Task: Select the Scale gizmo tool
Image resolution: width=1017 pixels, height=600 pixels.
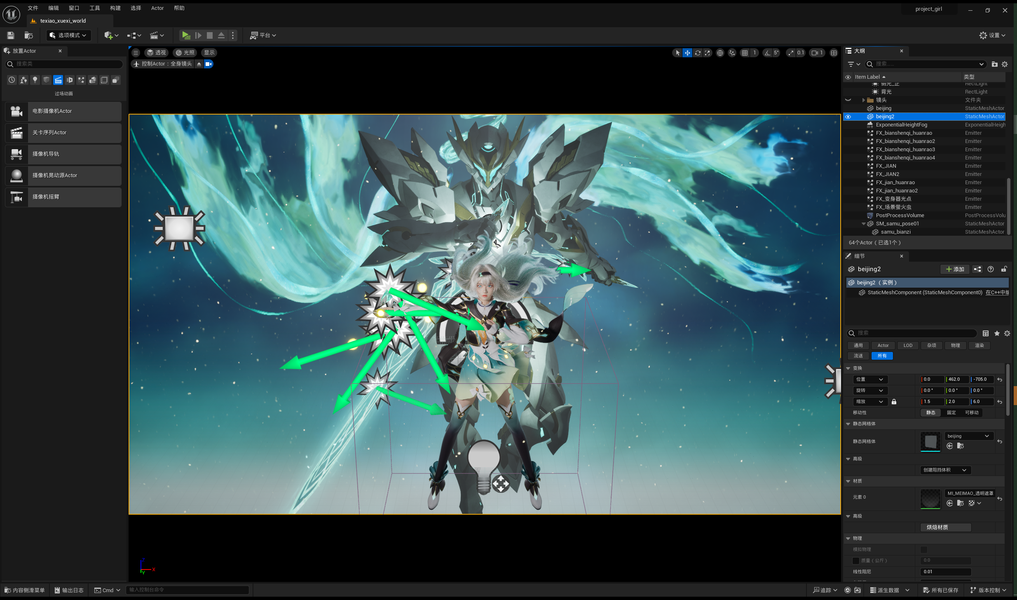Action: point(708,53)
